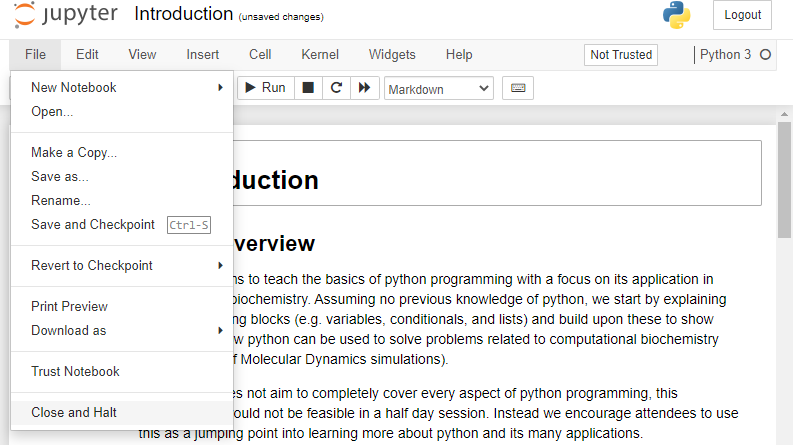This screenshot has height=445, width=793.
Task: Click the vertical scrollbar thumb
Action: point(784,179)
